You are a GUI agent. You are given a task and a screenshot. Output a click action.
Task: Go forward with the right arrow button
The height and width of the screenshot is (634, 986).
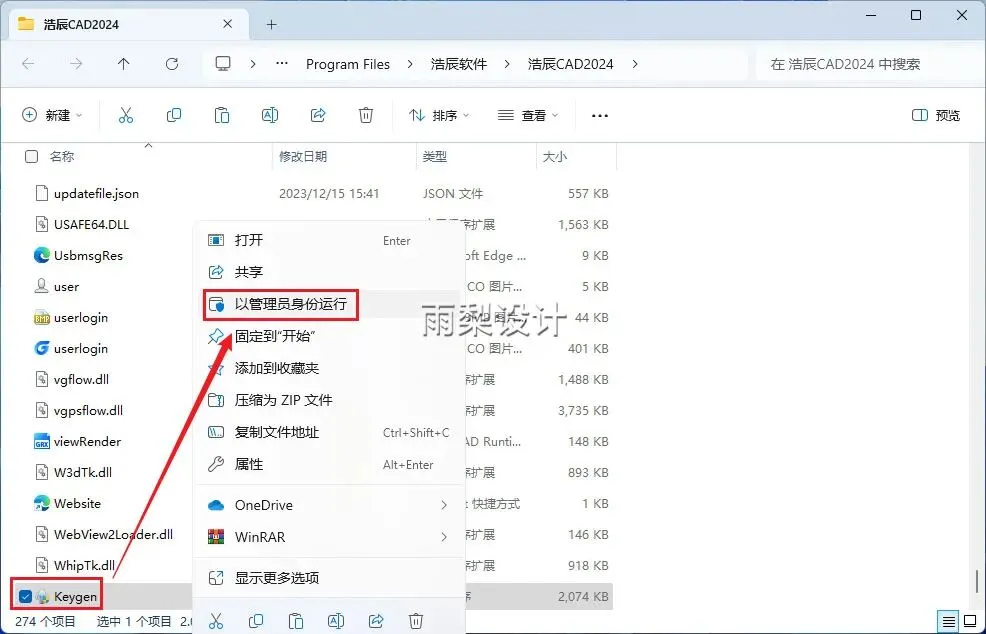click(x=76, y=64)
